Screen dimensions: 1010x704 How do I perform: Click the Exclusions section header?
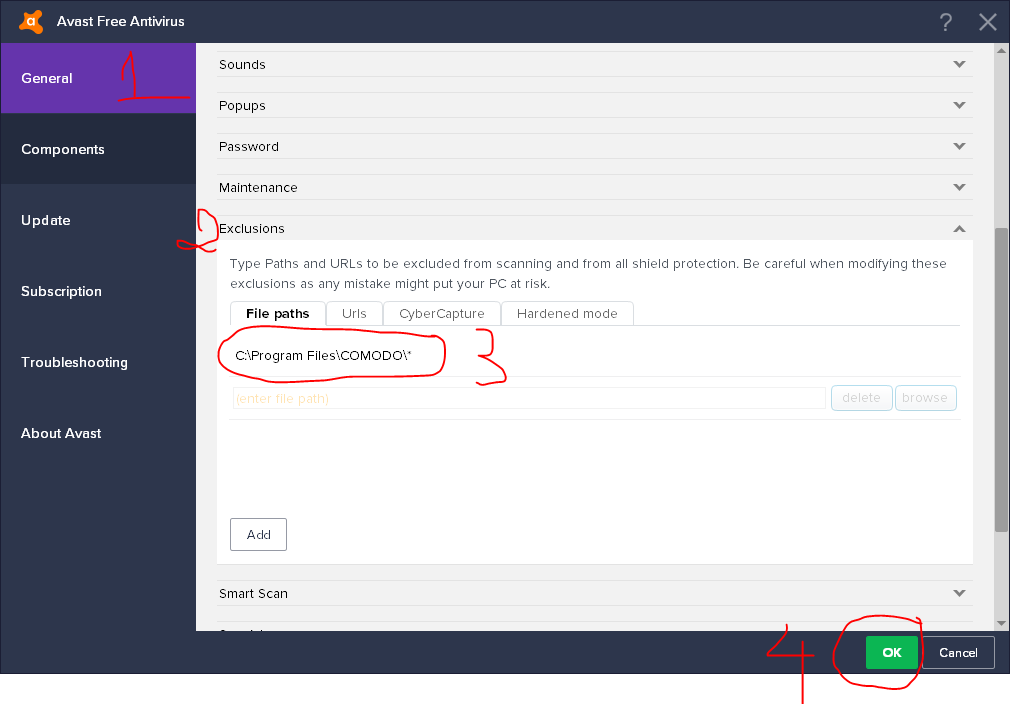coord(595,229)
